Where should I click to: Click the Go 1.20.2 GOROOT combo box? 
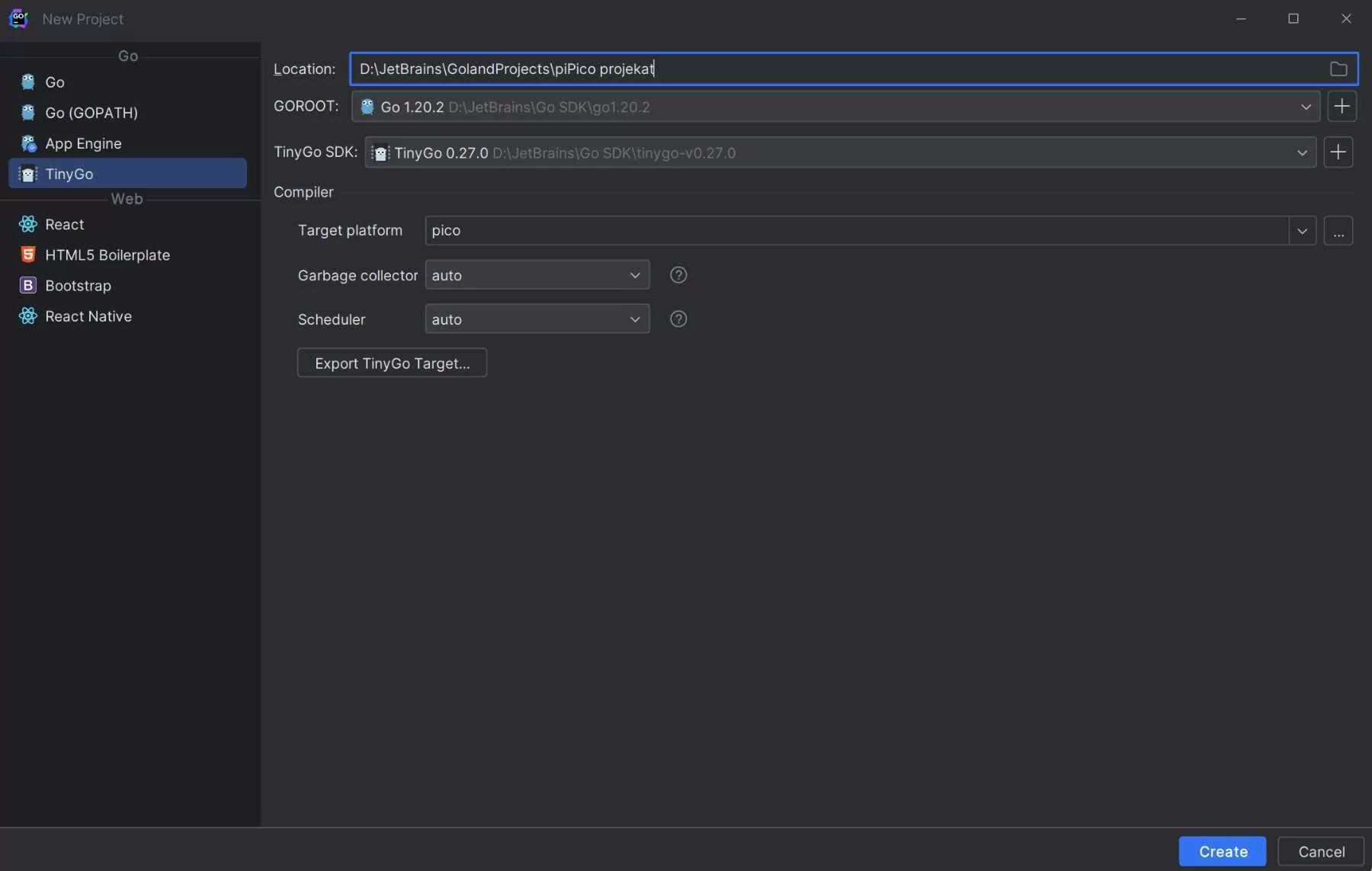tap(835, 107)
